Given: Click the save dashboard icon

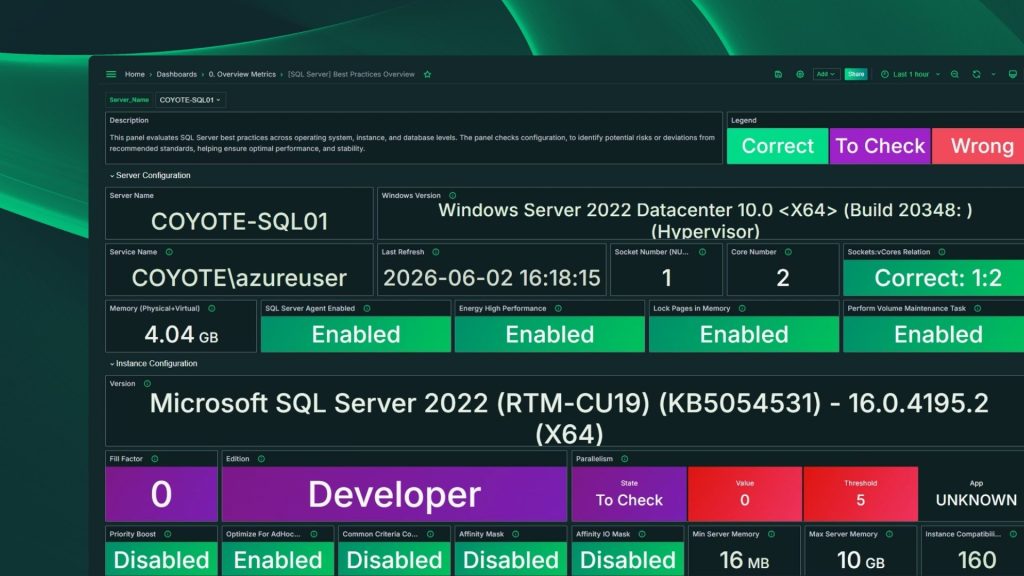Looking at the screenshot, I should (778, 74).
